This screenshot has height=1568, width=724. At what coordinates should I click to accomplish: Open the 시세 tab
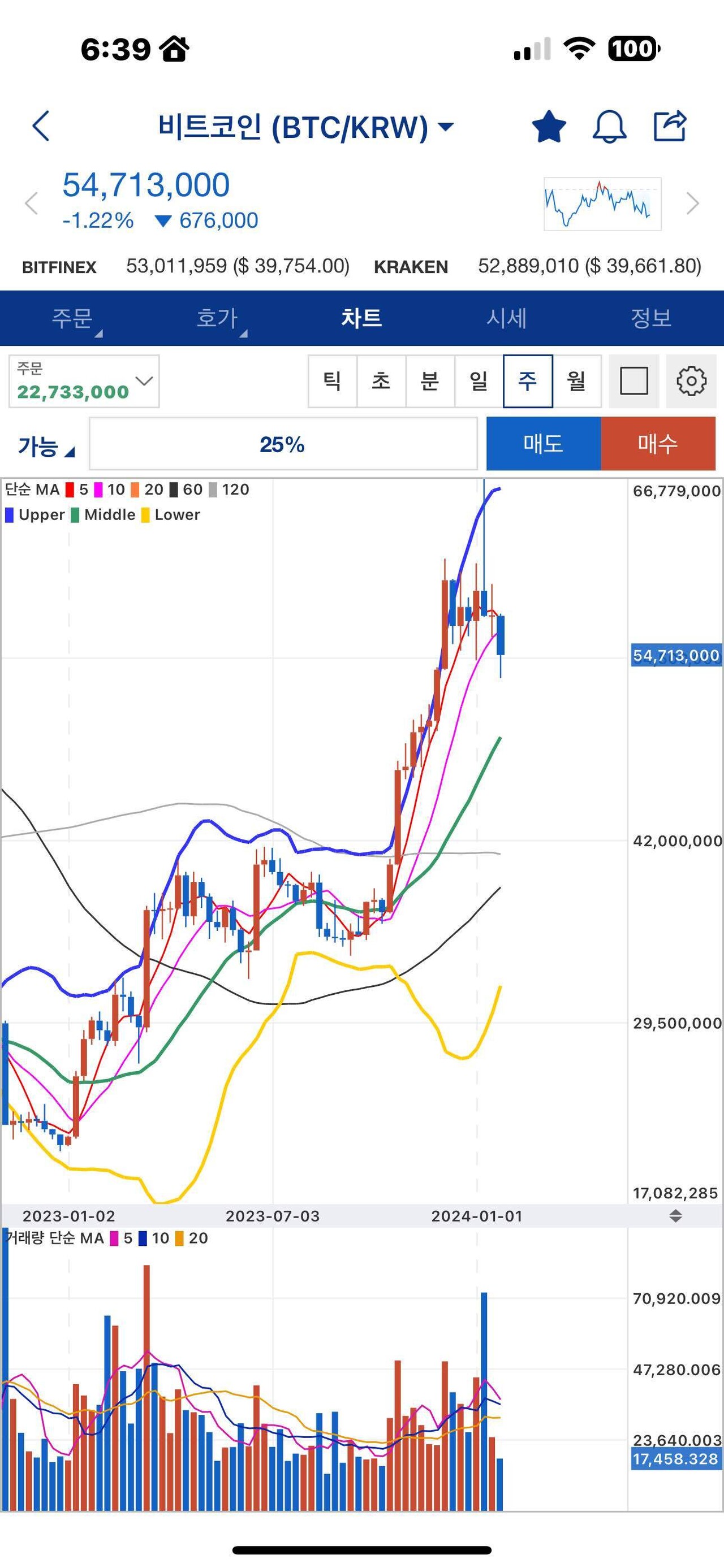point(506,318)
